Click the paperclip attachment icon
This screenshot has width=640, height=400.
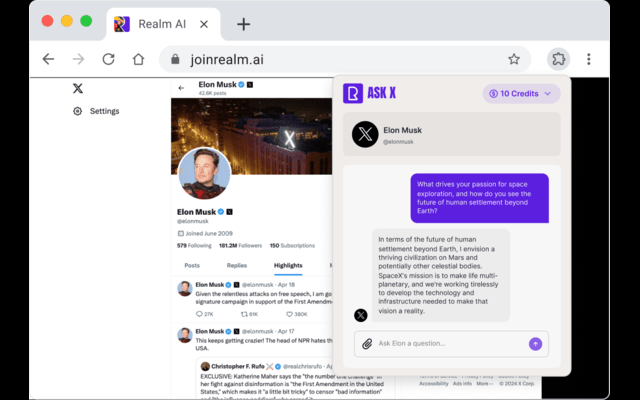coord(367,344)
